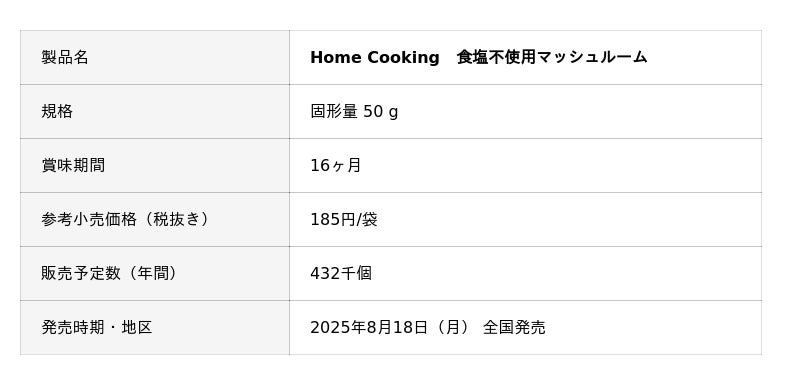Select the 16ヶ月 shelf life value
Screen dimensions: 800x385
tap(335, 165)
